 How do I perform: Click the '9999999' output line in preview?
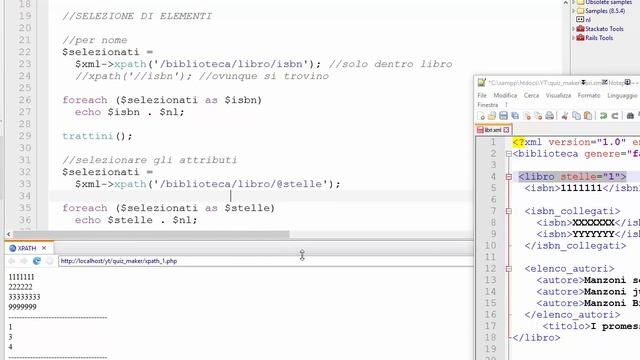pos(22,307)
